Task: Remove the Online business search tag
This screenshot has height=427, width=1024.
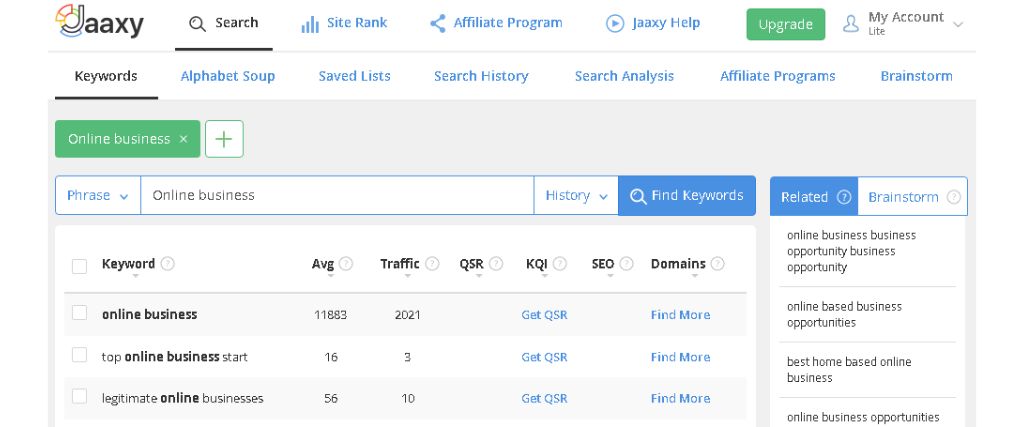Action: click(184, 139)
